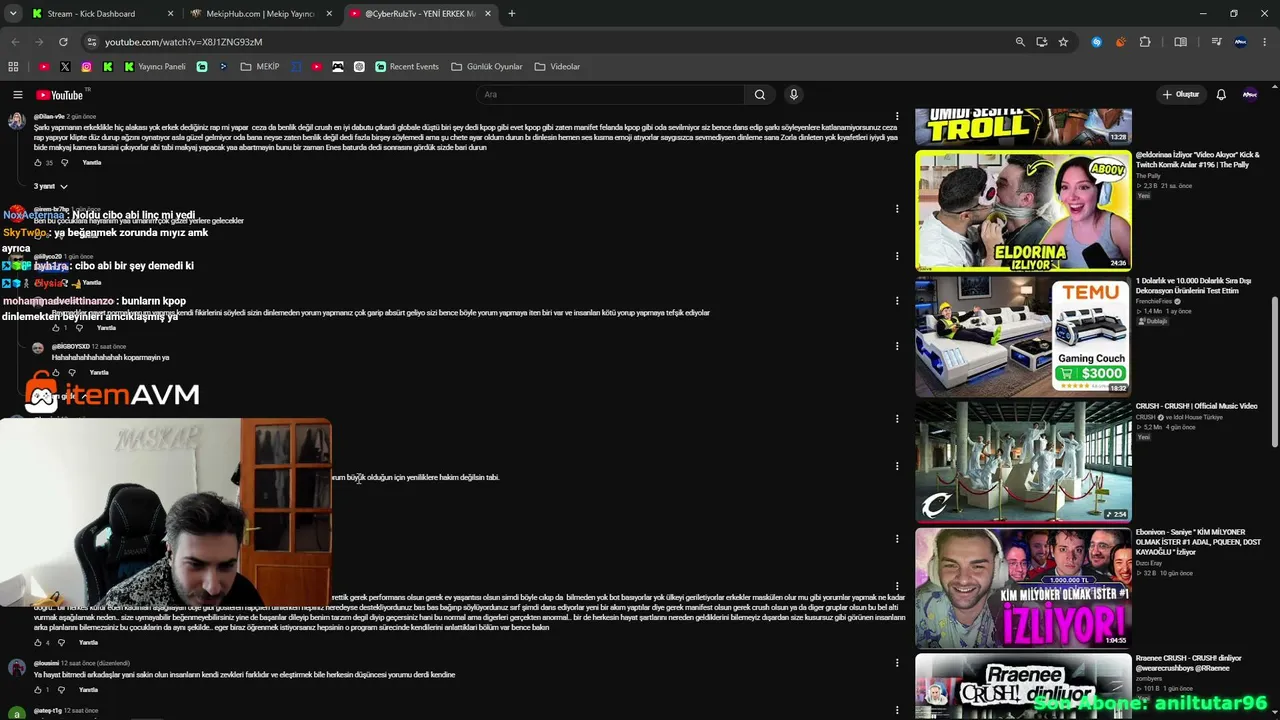The height and width of the screenshot is (720, 1280).
Task: Open Recent Events bookmark
Action: click(407, 67)
